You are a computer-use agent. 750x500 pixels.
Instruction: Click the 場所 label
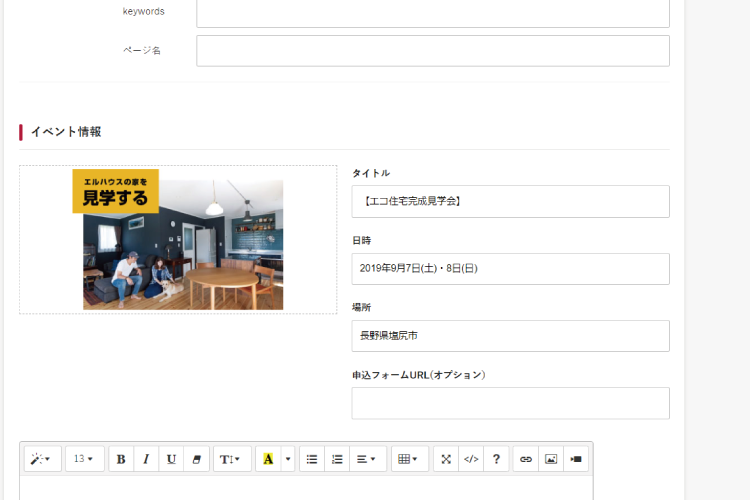[x=361, y=307]
